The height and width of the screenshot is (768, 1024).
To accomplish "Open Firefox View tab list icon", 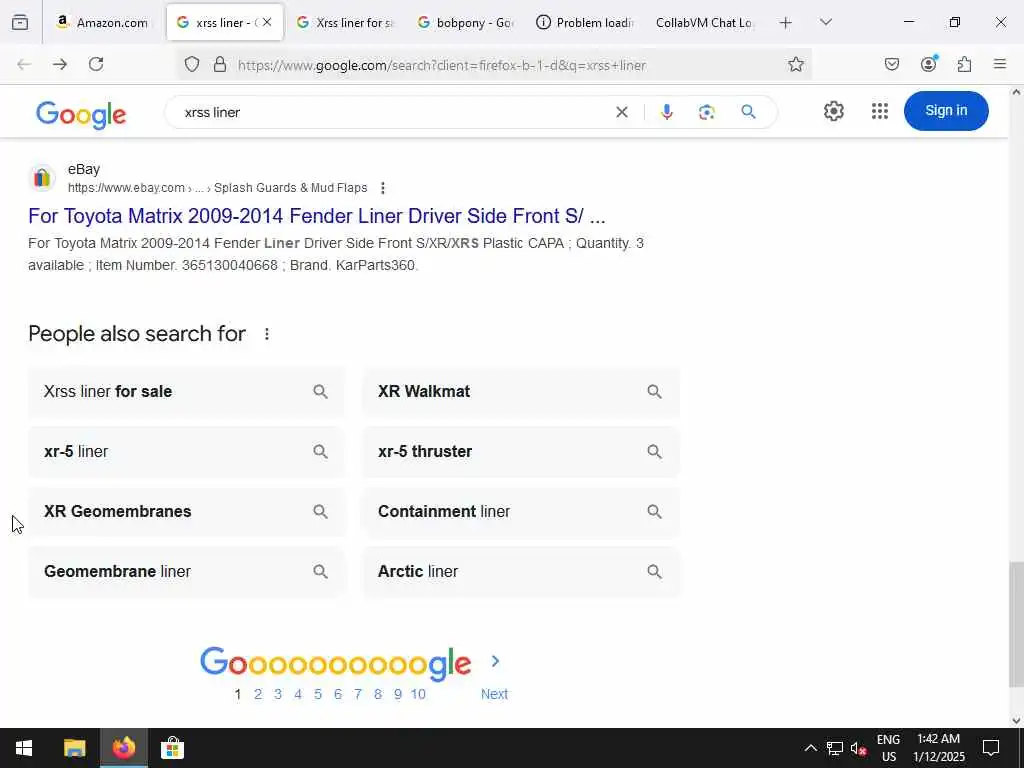I will [x=20, y=23].
